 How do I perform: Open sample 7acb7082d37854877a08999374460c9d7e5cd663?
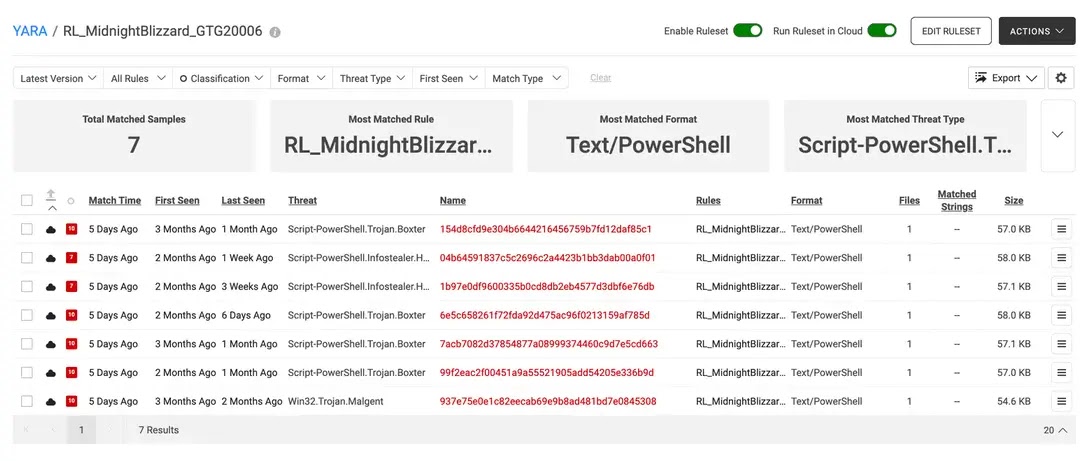tap(549, 344)
